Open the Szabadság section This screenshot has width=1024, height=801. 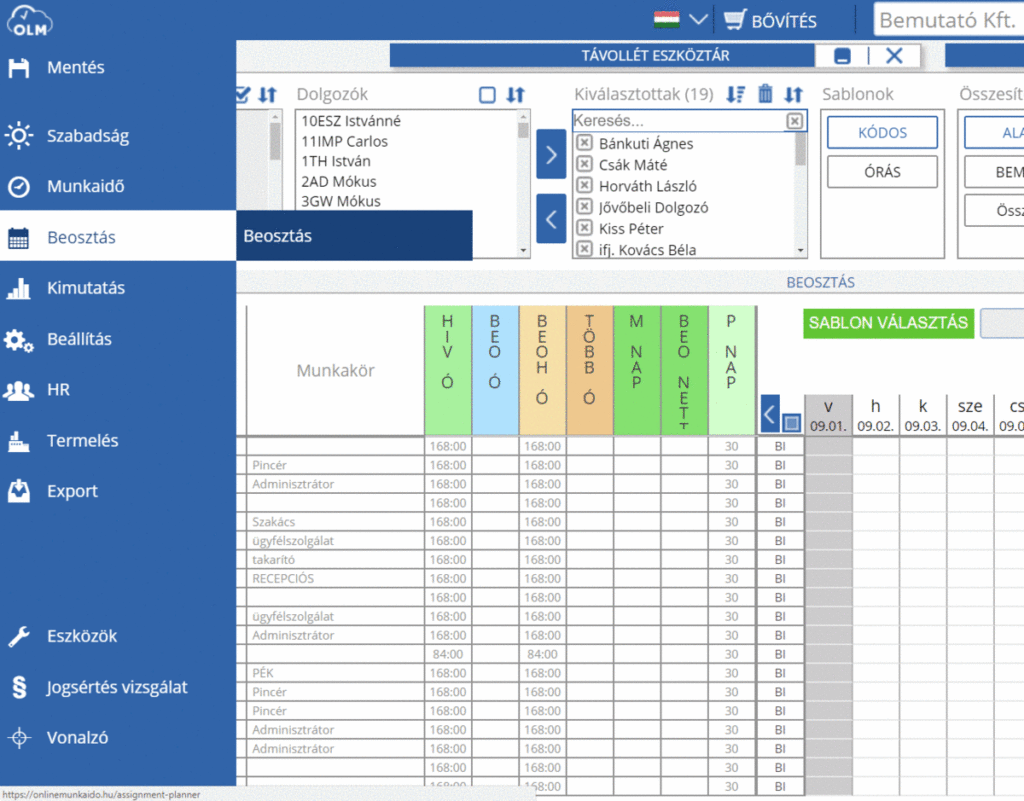(x=88, y=136)
